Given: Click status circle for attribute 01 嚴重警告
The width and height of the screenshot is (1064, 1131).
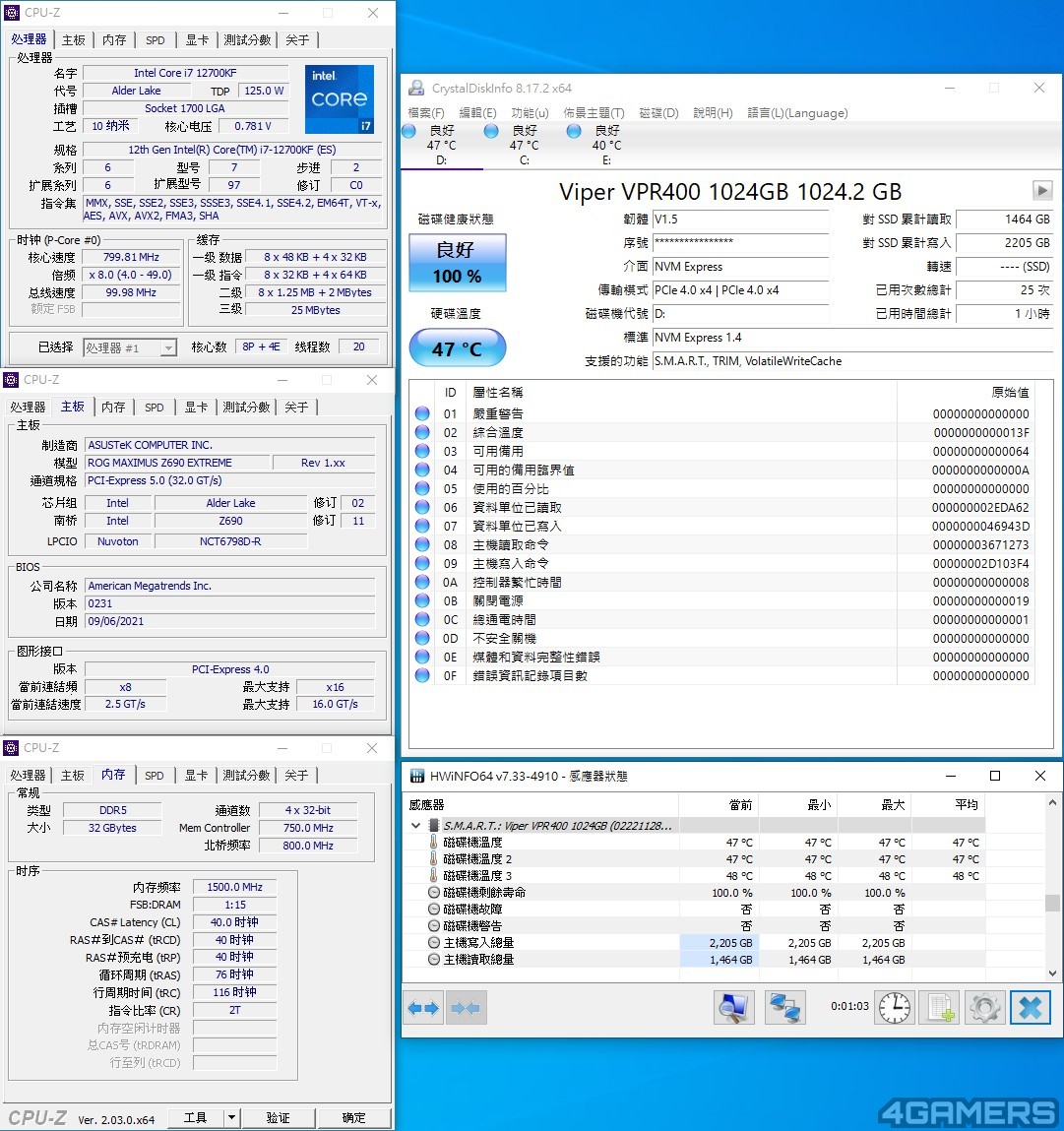Looking at the screenshot, I should (x=422, y=413).
